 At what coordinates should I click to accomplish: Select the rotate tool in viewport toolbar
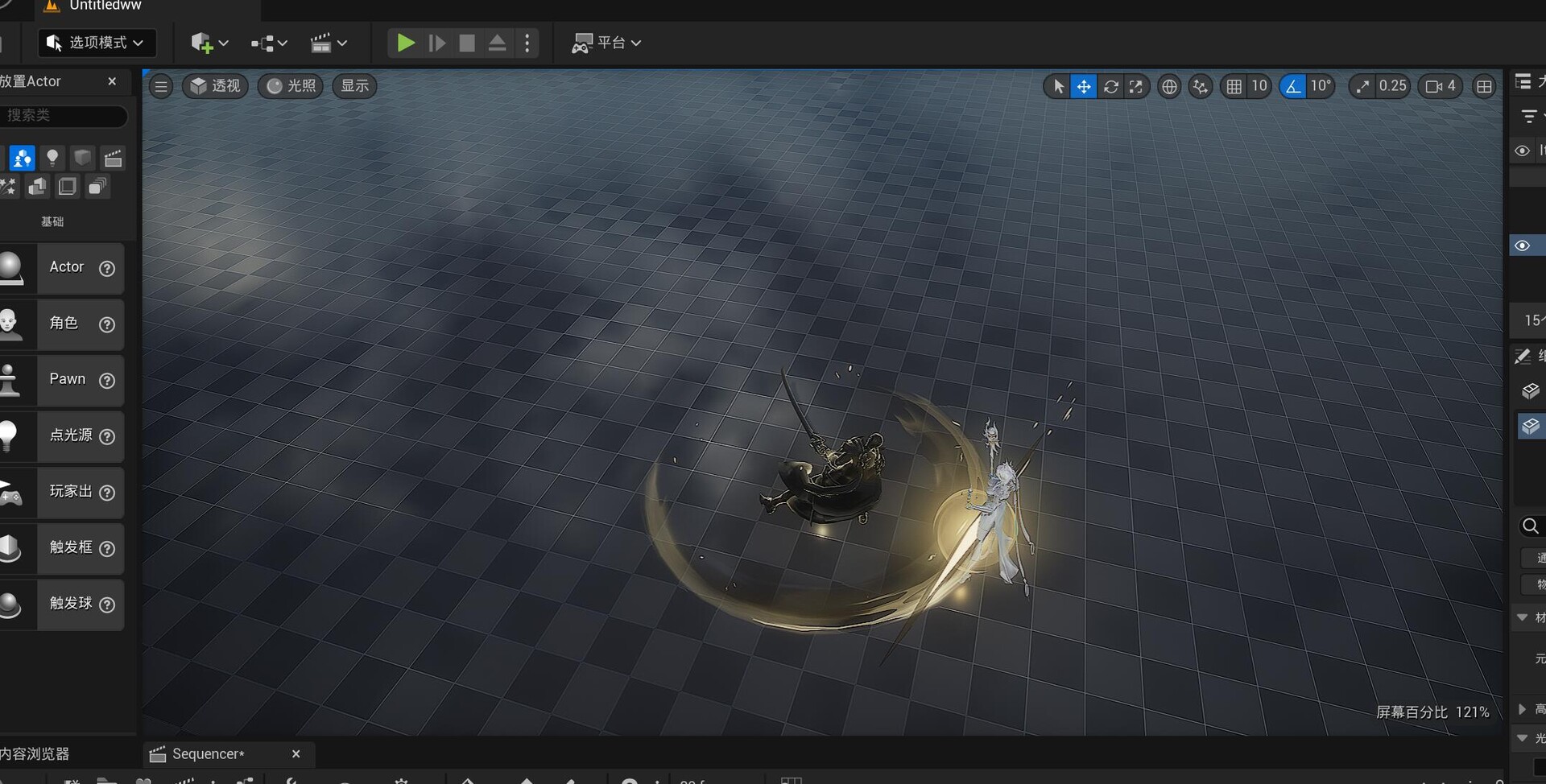point(1111,86)
